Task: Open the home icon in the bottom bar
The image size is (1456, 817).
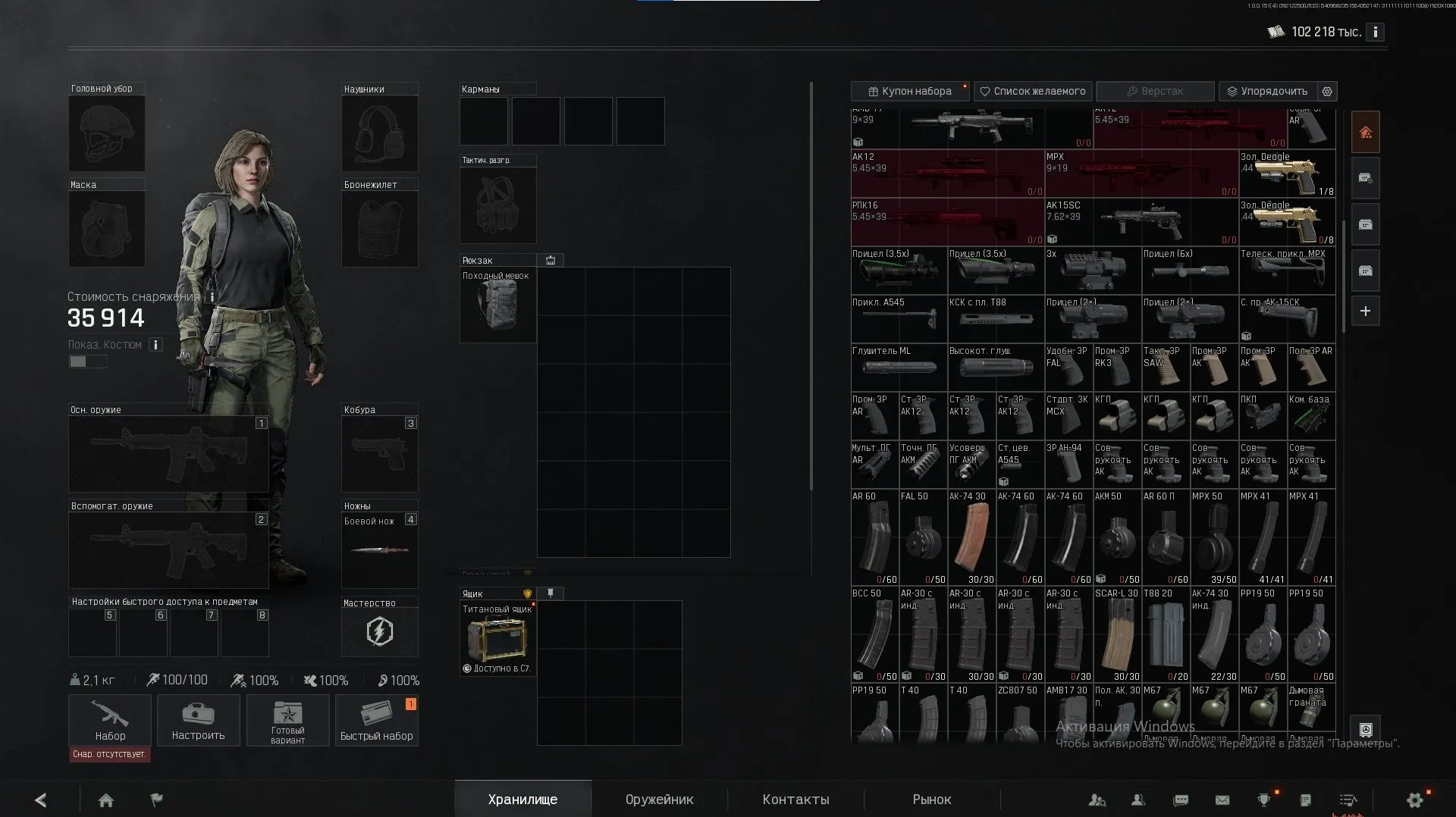Action: point(106,800)
